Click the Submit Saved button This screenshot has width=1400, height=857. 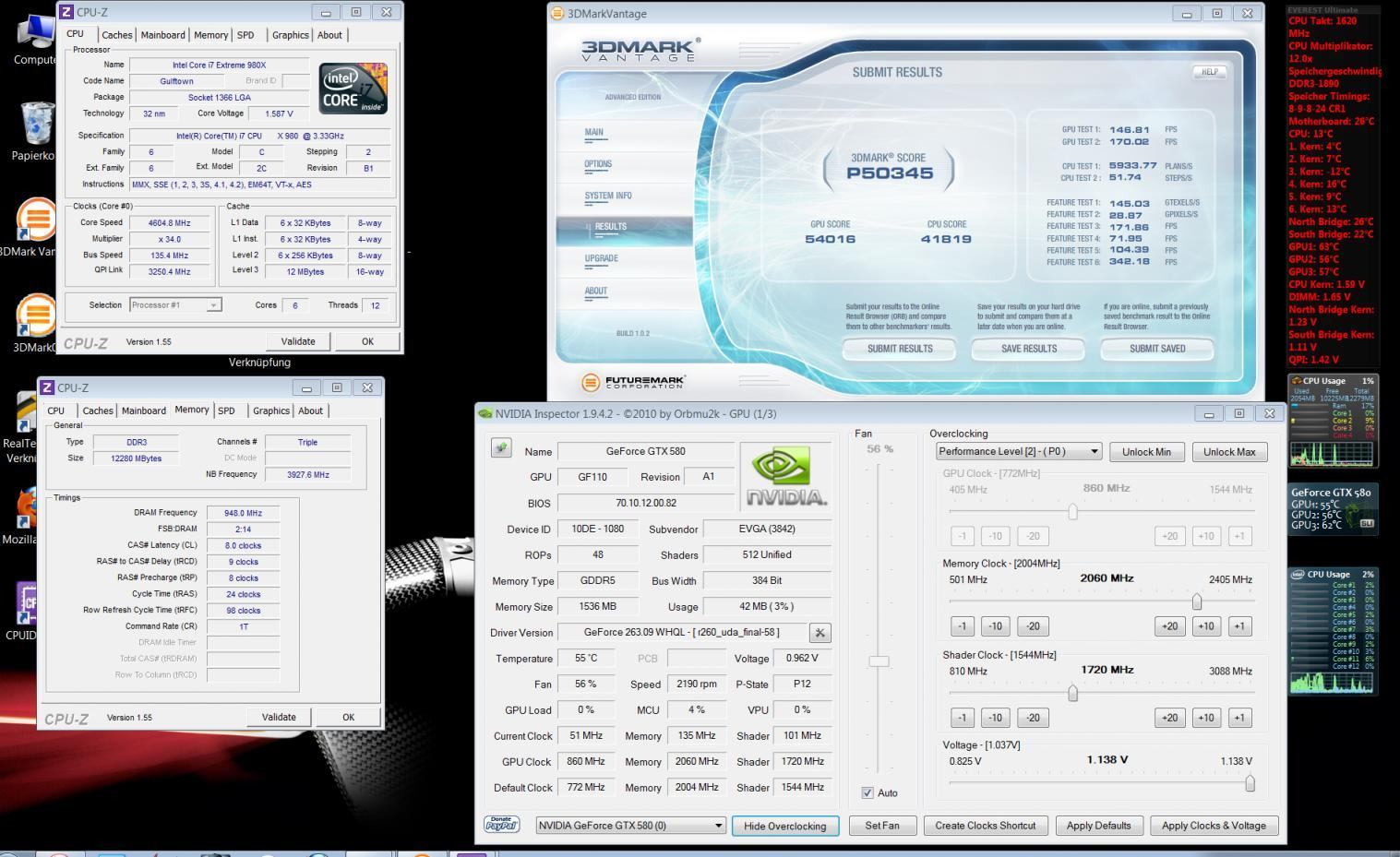click(1157, 349)
